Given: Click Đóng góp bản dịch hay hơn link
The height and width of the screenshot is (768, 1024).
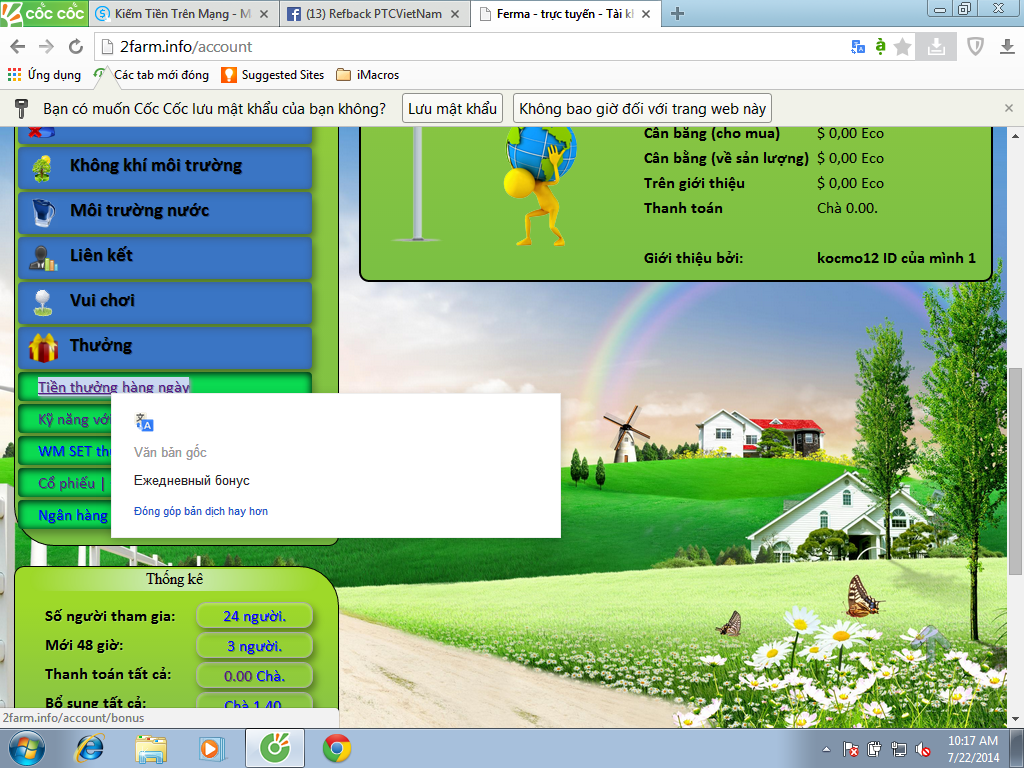Looking at the screenshot, I should (201, 511).
